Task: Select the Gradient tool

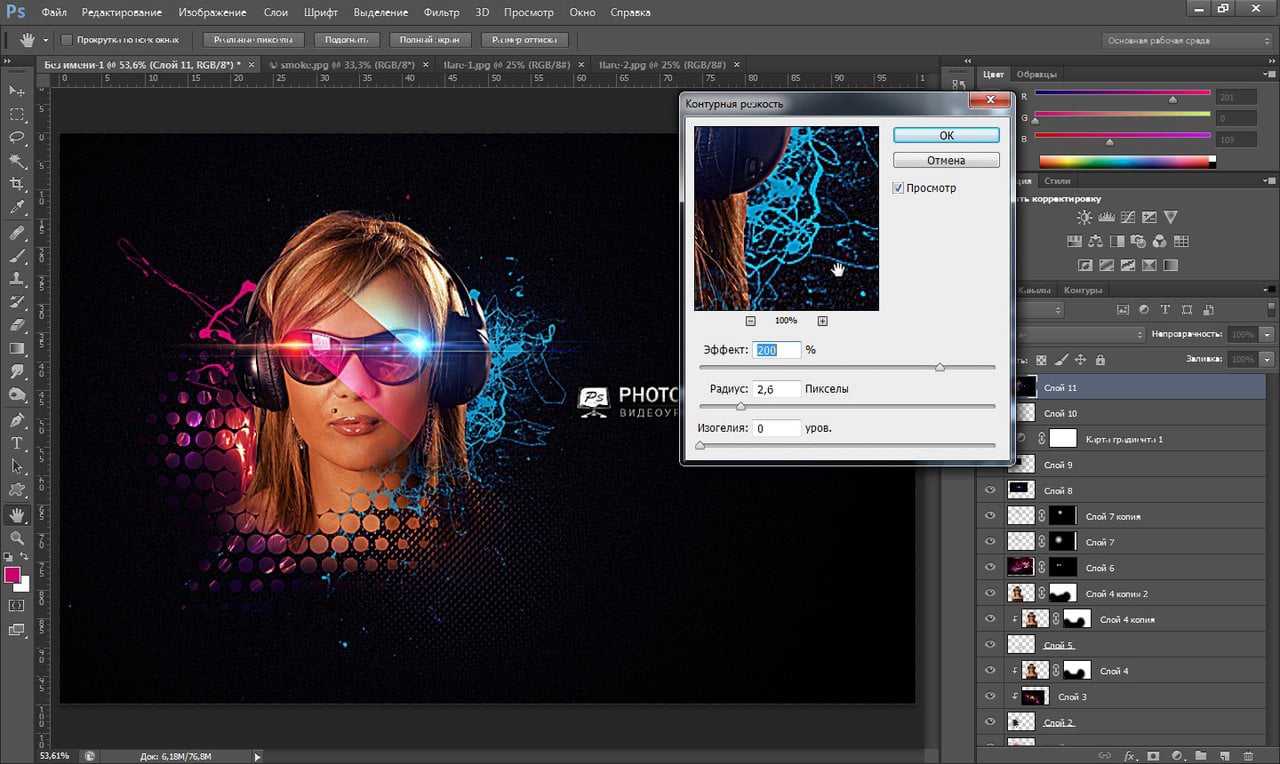Action: click(17, 349)
